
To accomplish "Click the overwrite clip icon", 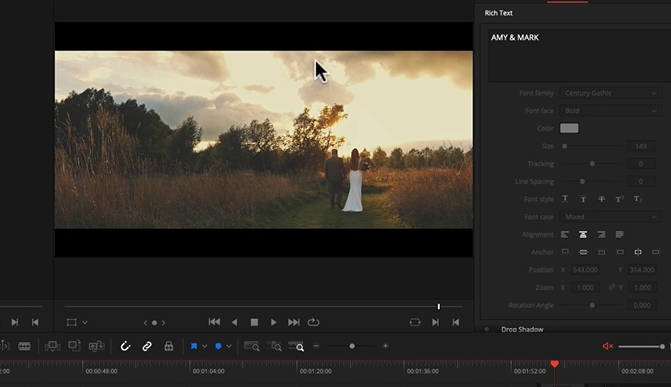I will (74, 346).
